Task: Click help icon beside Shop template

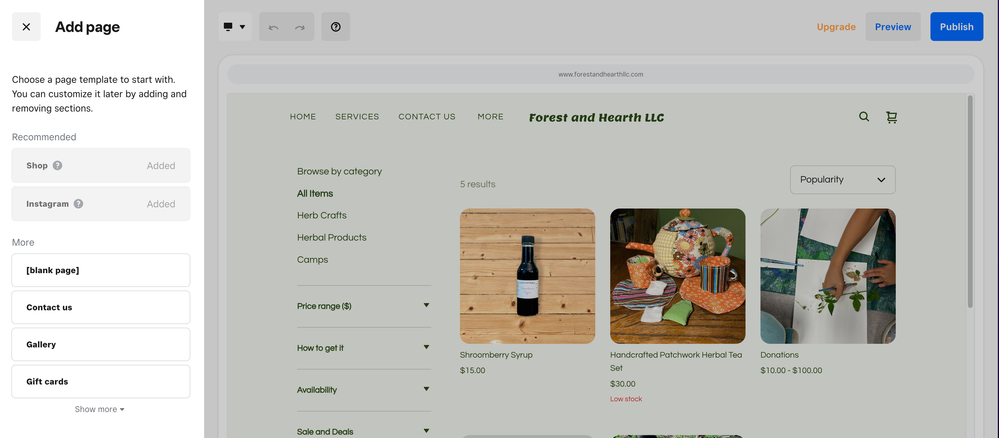Action: tap(57, 166)
